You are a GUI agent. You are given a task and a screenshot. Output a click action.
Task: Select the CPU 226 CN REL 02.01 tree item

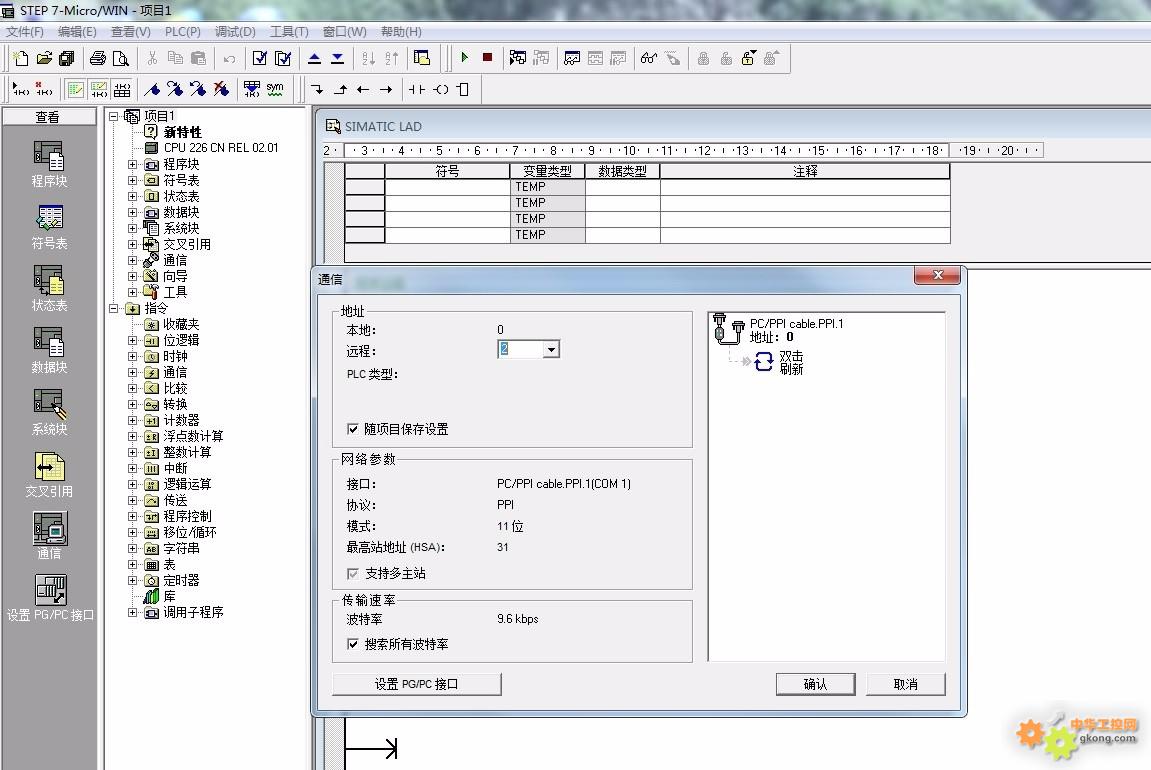click(x=221, y=148)
